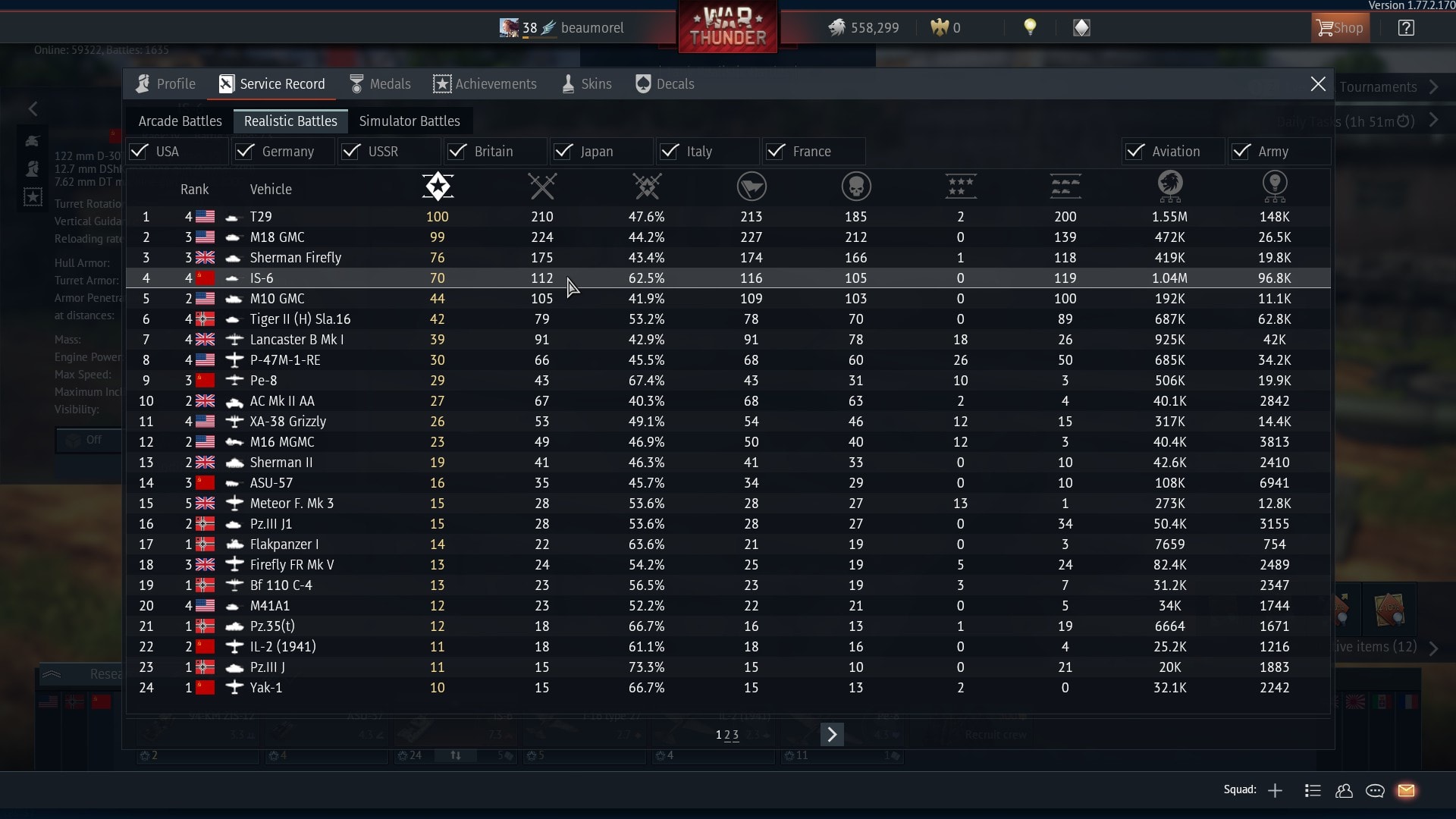1456x819 pixels.
Task: Go to page 2 of the list
Action: (x=727, y=735)
